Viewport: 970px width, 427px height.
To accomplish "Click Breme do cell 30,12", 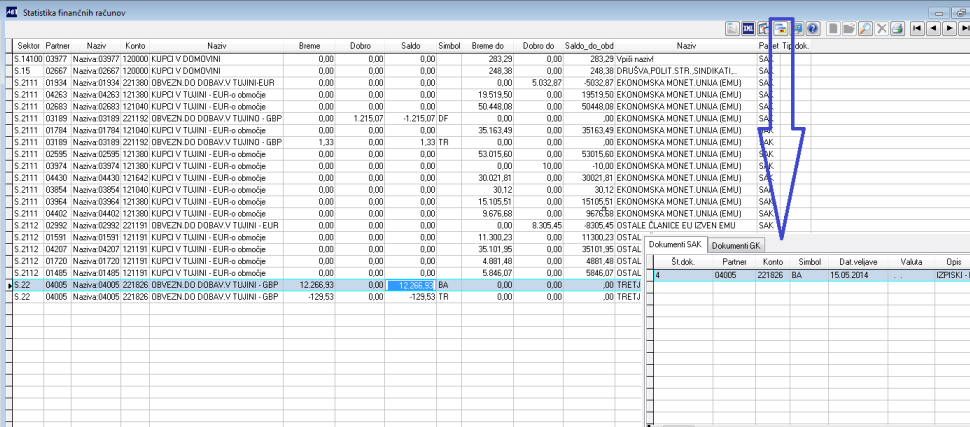I will click(x=488, y=189).
